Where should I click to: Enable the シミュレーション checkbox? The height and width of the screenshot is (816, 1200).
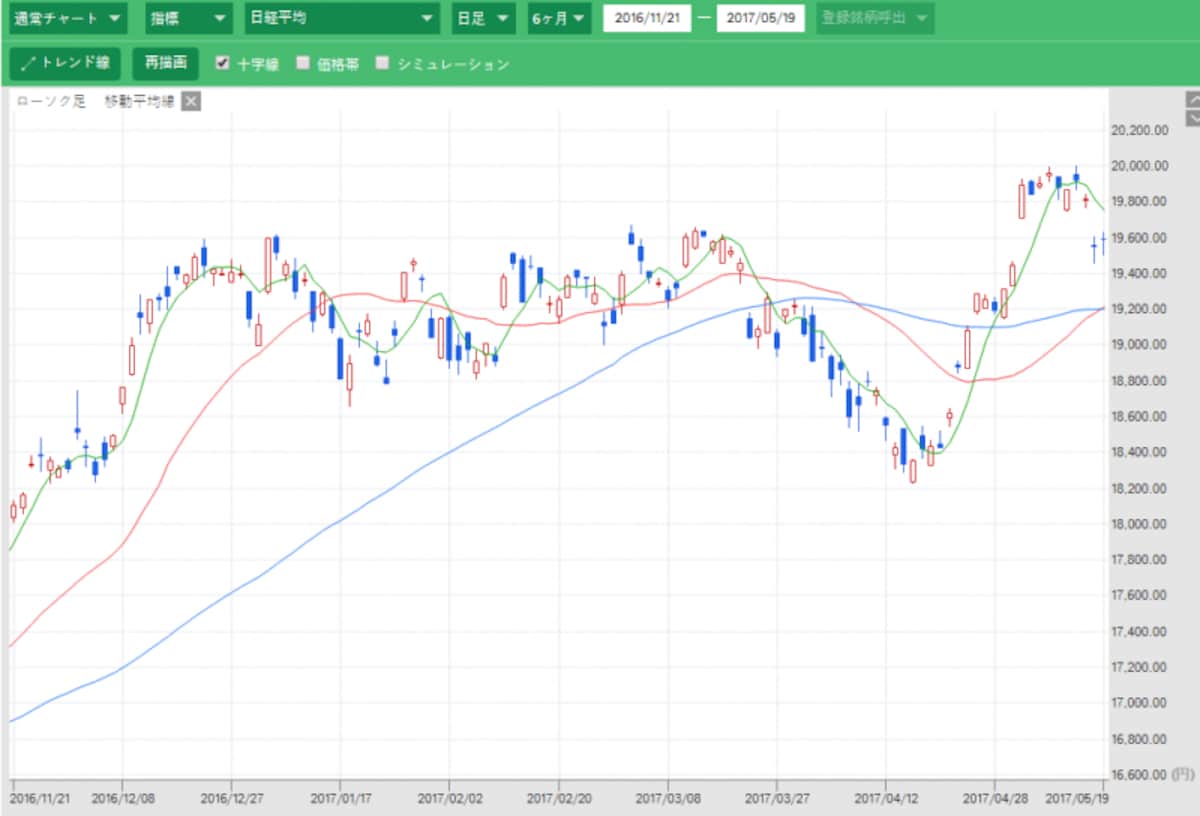pos(382,63)
